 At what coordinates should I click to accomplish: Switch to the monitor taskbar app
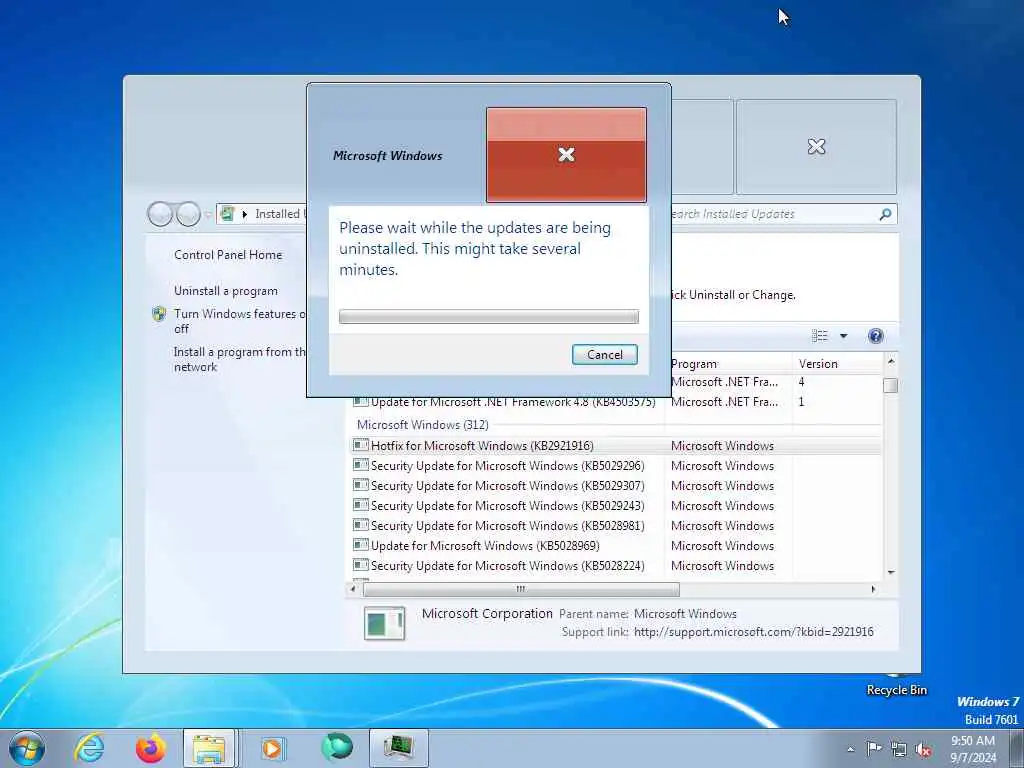click(398, 748)
